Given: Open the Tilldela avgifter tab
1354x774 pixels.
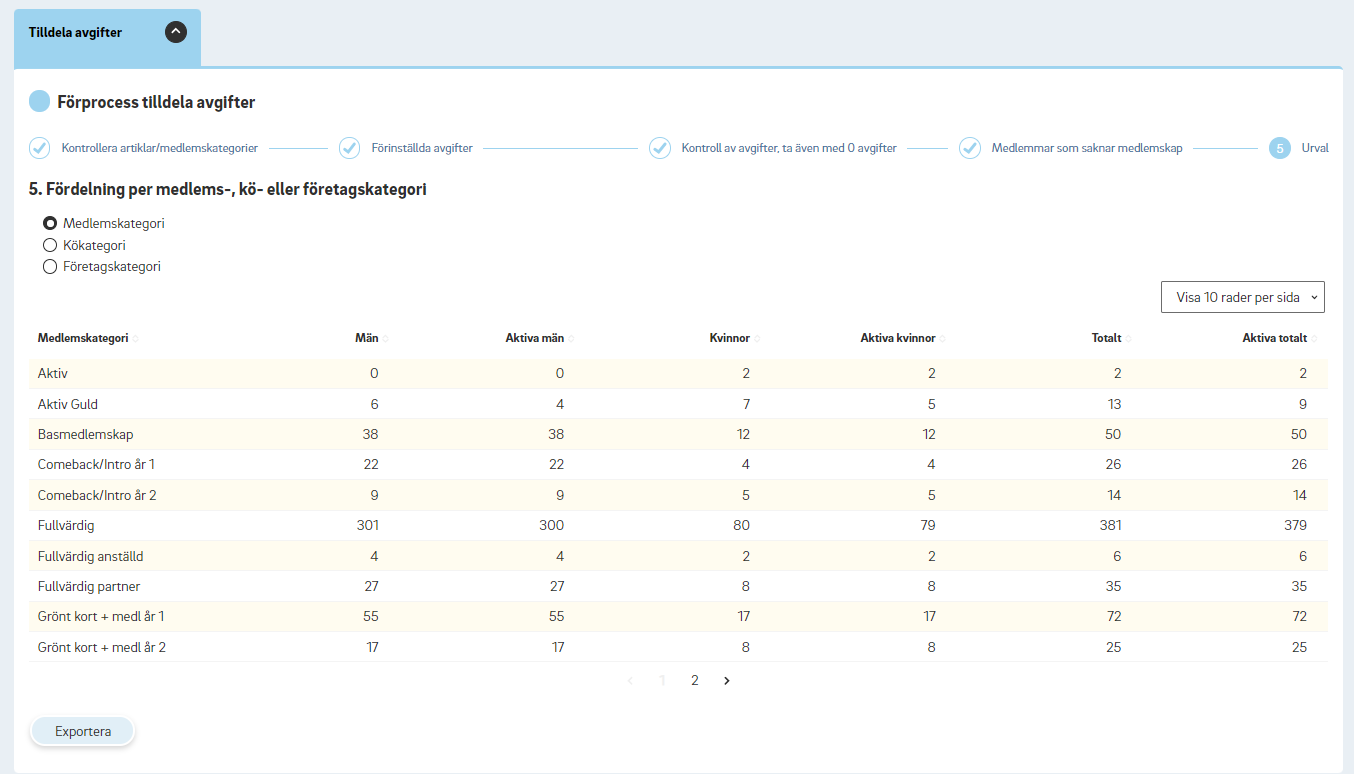Looking at the screenshot, I should tap(107, 37).
